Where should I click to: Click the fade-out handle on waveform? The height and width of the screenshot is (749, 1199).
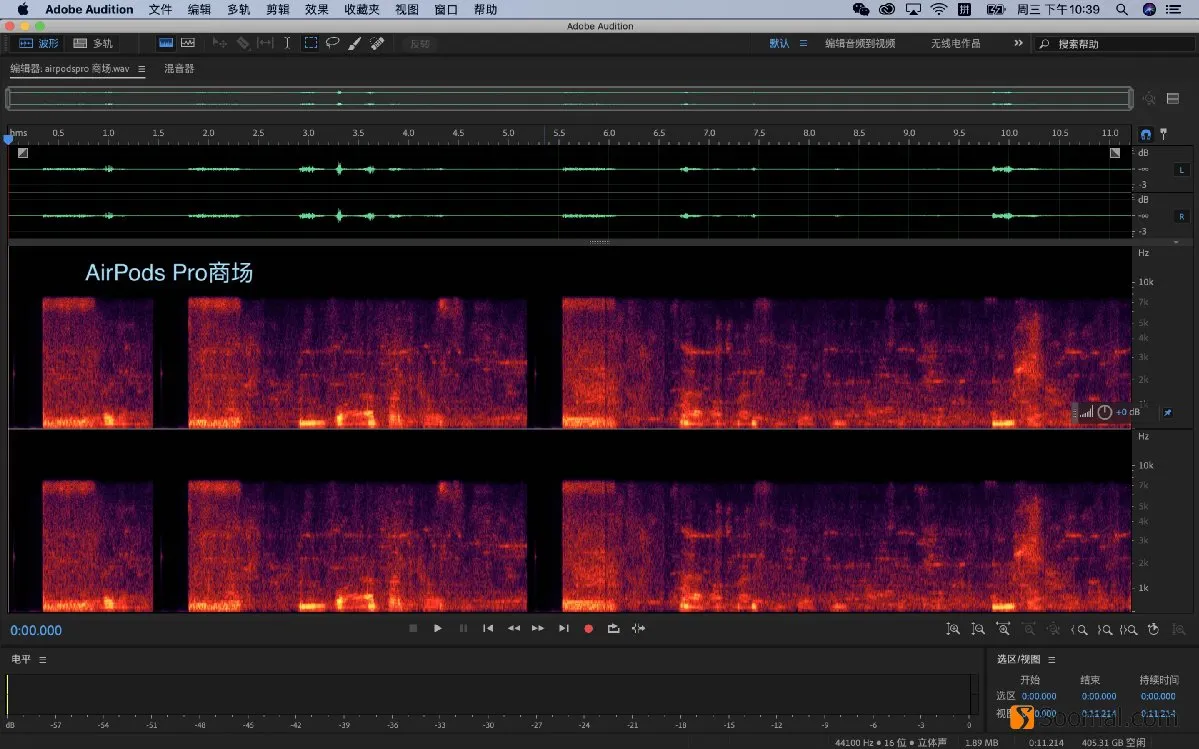(1115, 153)
